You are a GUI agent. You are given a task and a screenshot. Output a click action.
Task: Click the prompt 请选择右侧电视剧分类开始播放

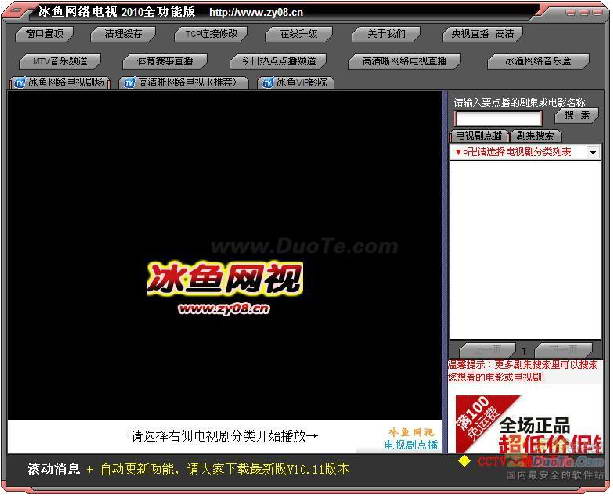pyautogui.click(x=225, y=436)
